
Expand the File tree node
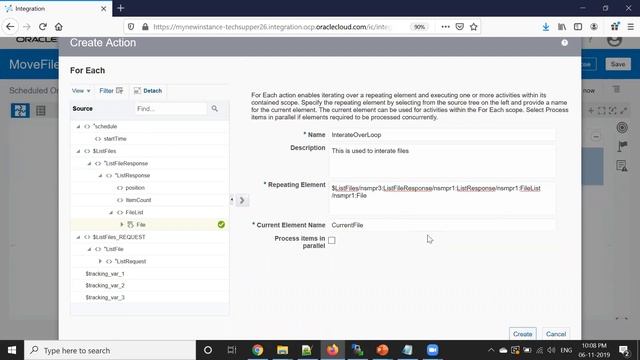(122, 224)
